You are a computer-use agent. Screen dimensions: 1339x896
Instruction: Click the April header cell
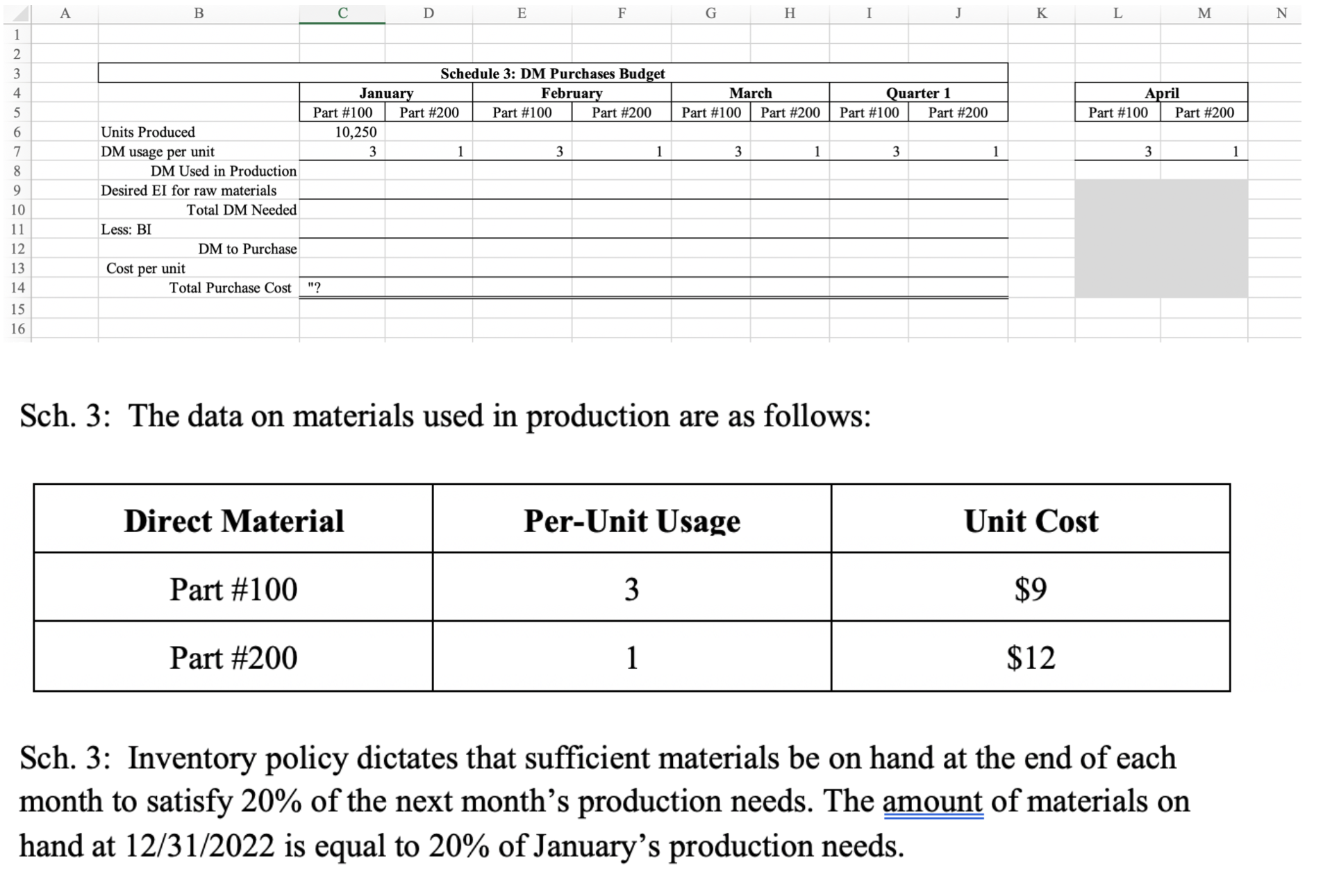point(1161,93)
